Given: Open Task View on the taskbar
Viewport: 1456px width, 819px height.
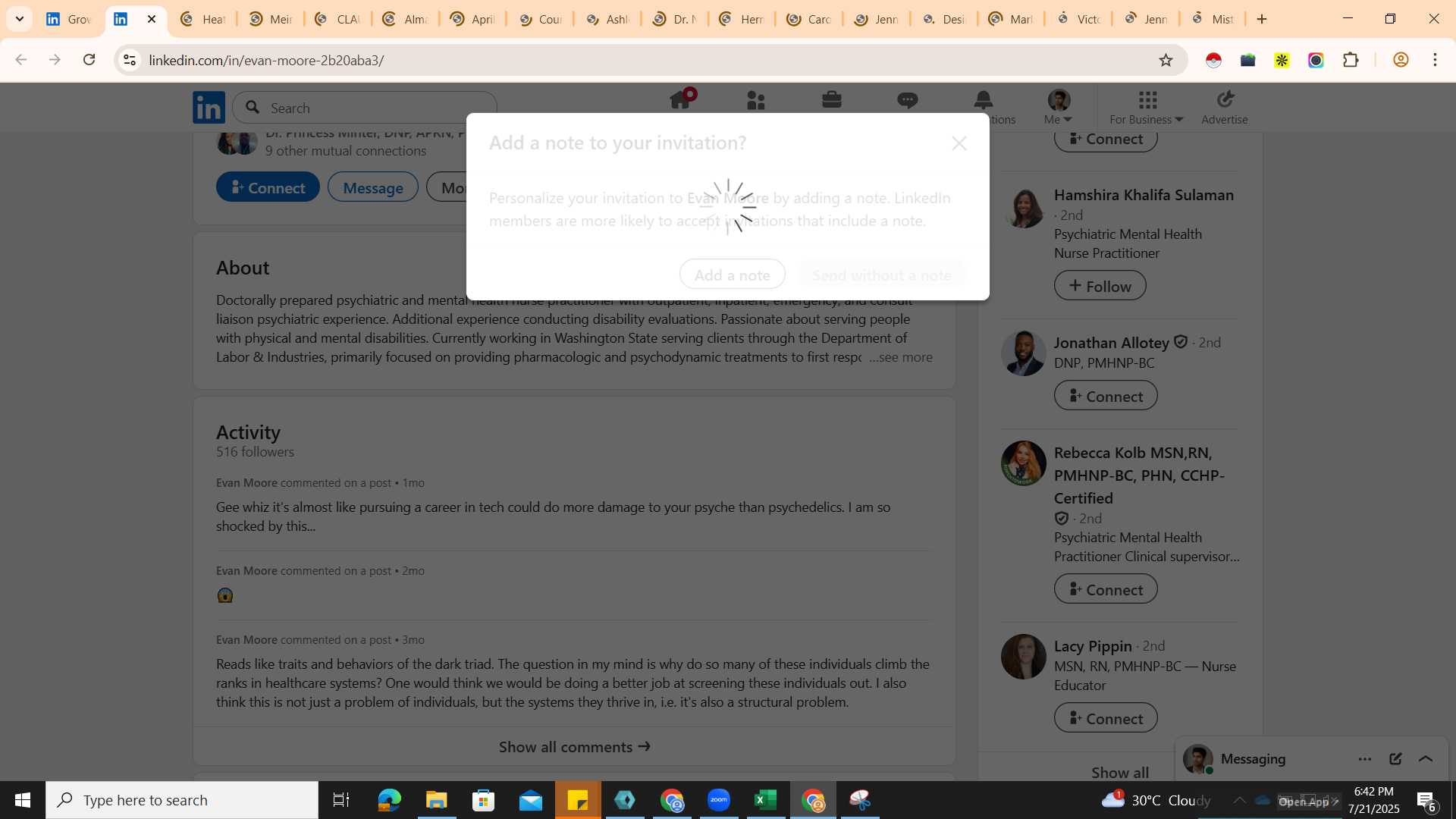Looking at the screenshot, I should tap(341, 800).
